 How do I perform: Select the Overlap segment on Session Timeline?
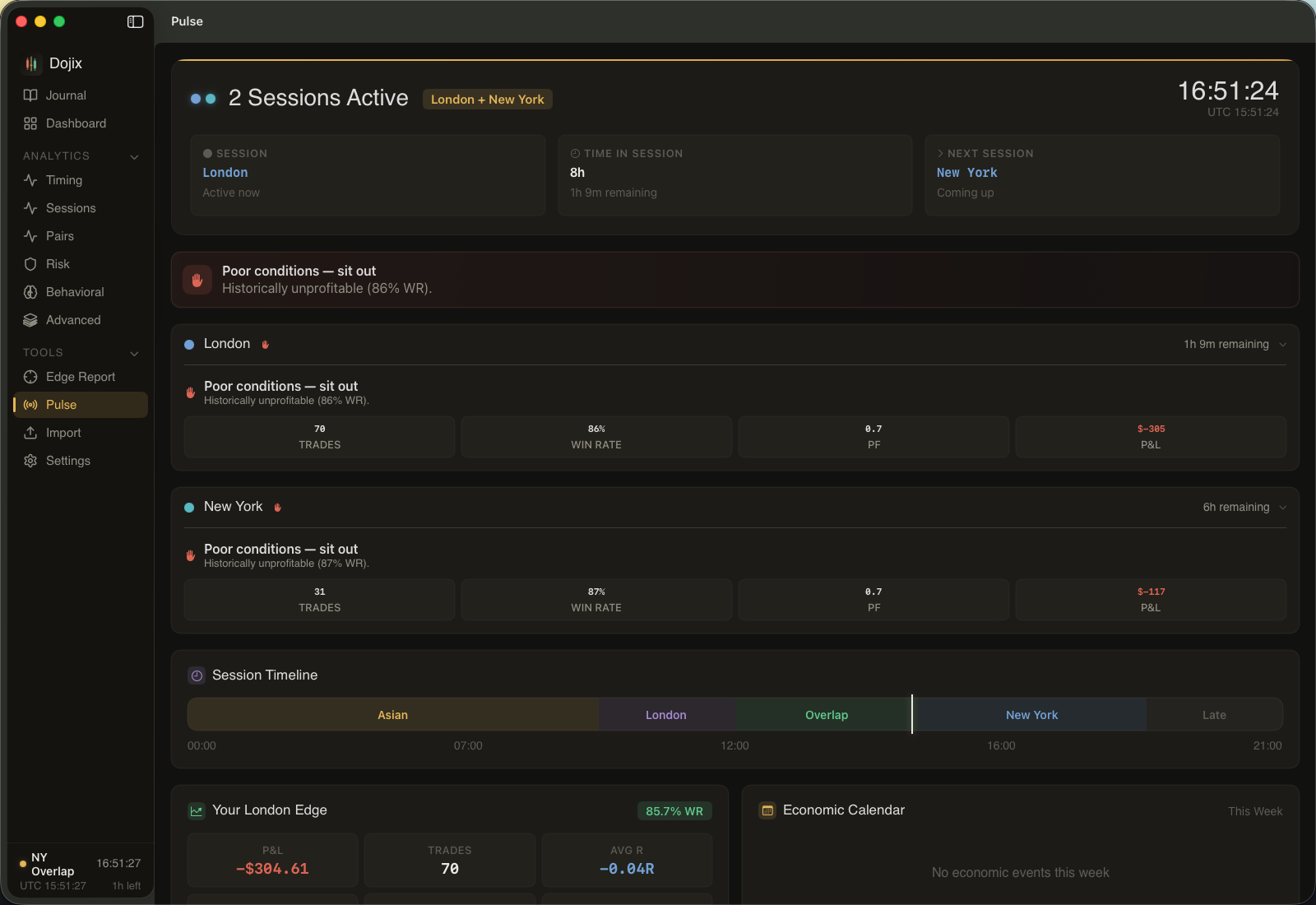click(825, 714)
